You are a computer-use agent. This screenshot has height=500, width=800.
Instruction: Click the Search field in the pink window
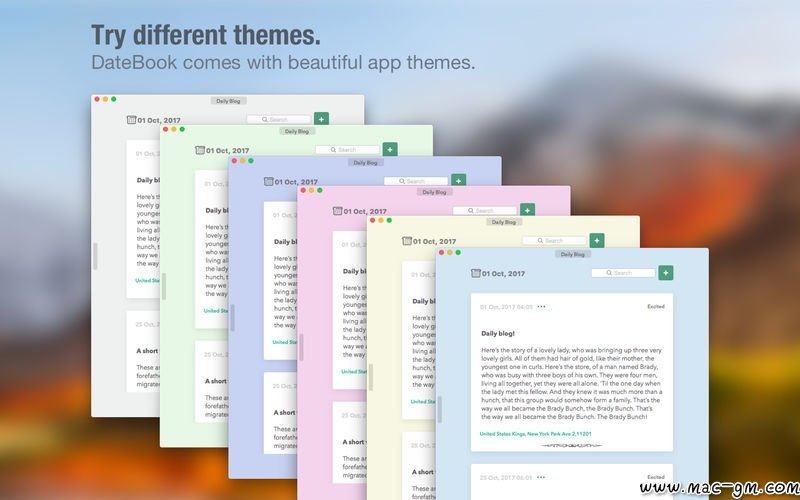click(x=485, y=211)
